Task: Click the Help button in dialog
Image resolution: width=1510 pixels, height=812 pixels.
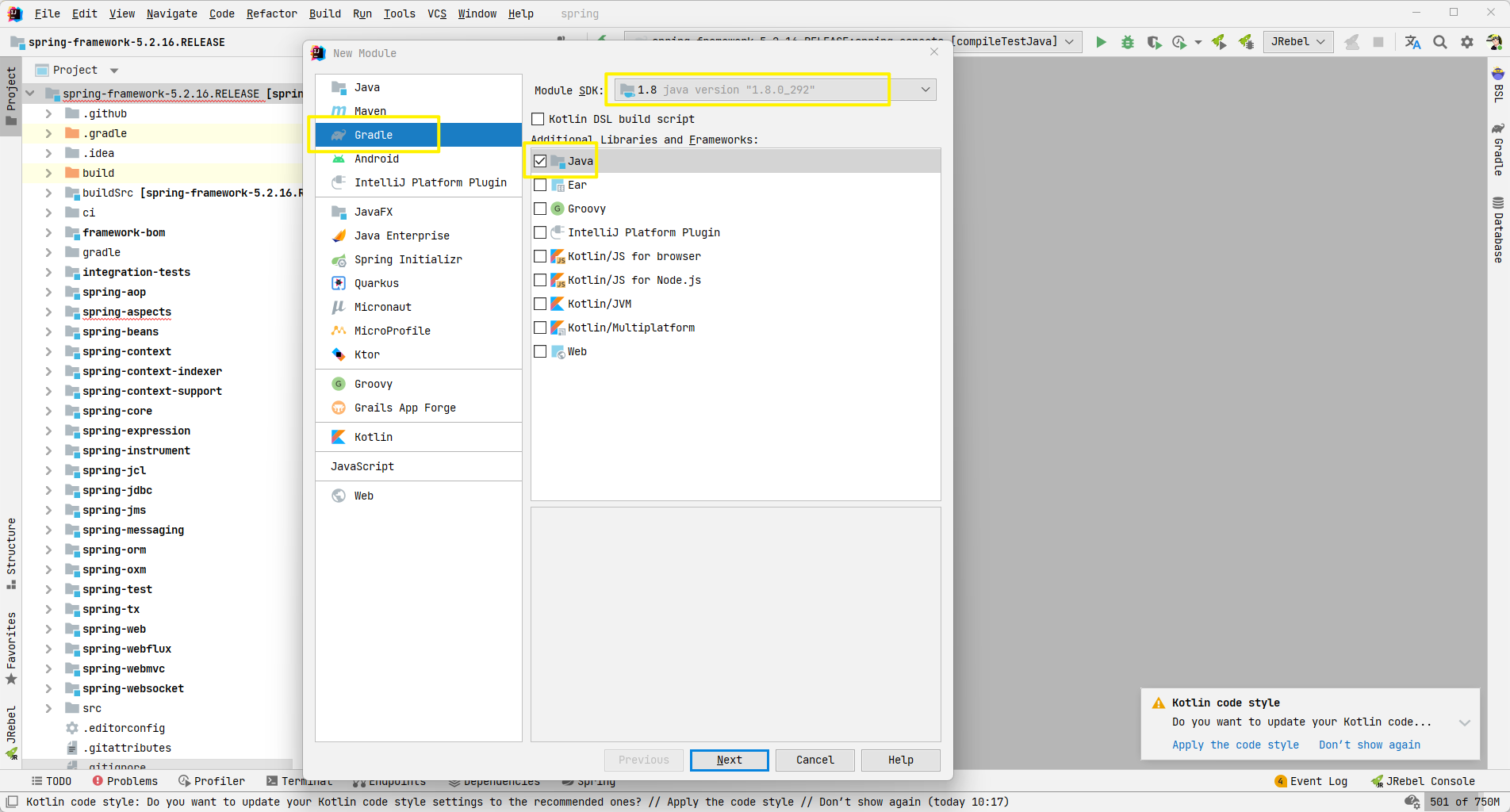Action: [901, 760]
